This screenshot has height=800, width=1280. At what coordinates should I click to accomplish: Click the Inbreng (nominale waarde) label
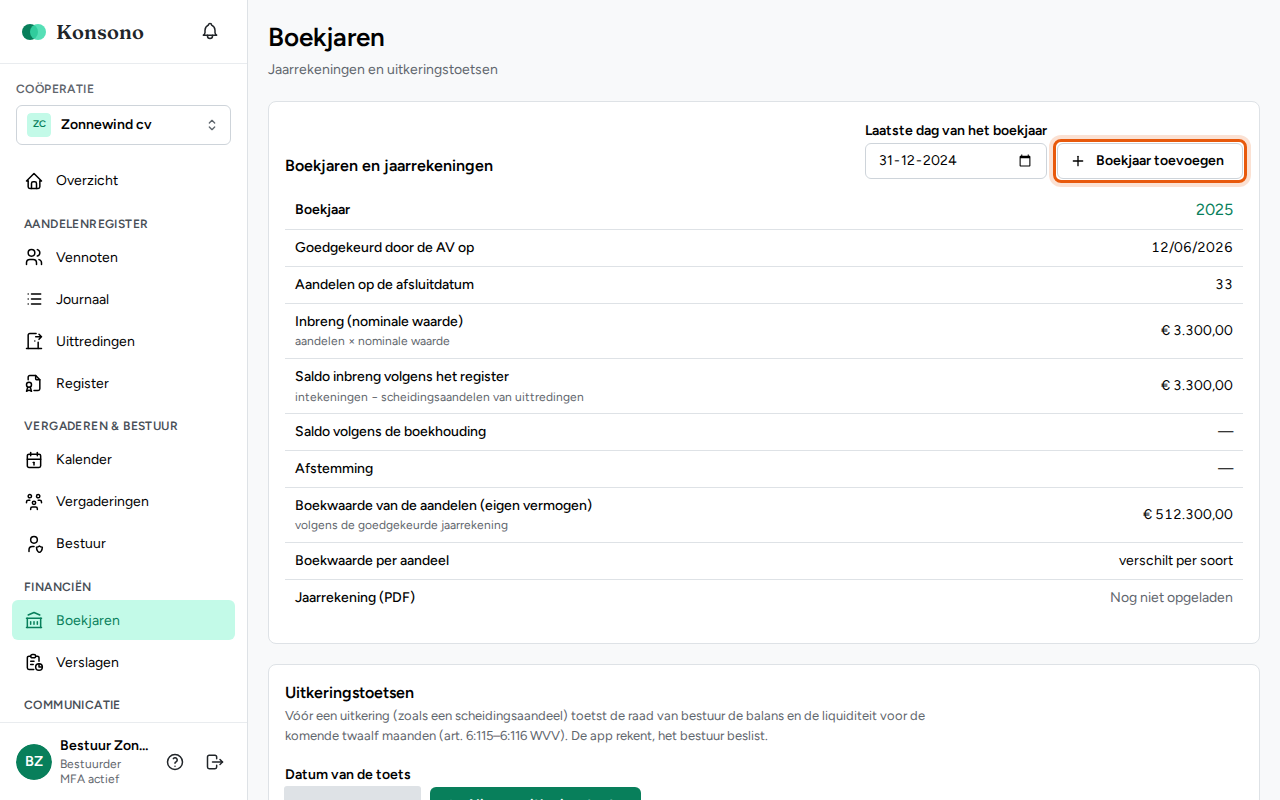379,321
